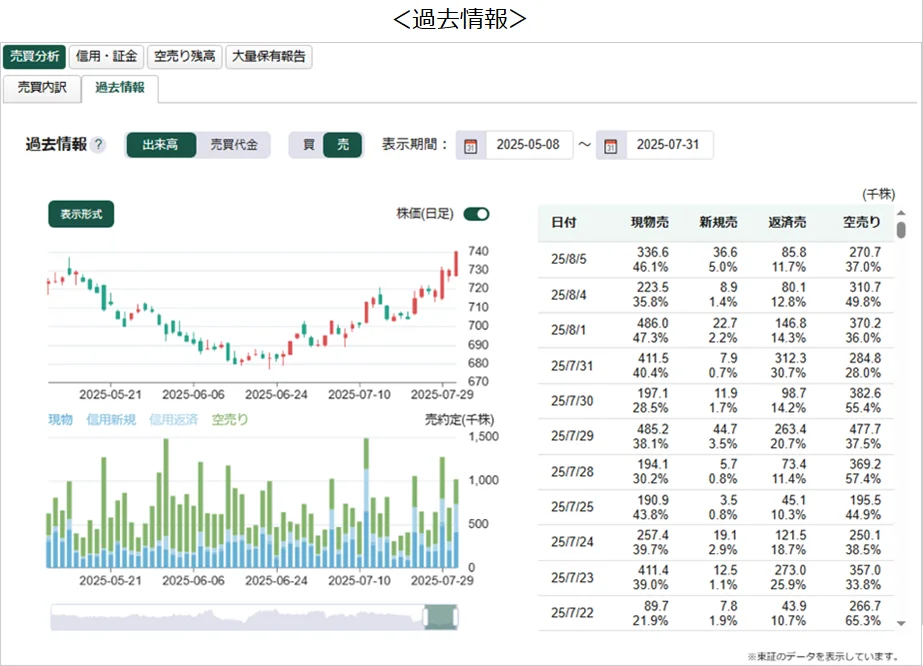Viewport: 923px width, 666px height.
Task: Select the 25/7/23 table row date
Action: (572, 578)
